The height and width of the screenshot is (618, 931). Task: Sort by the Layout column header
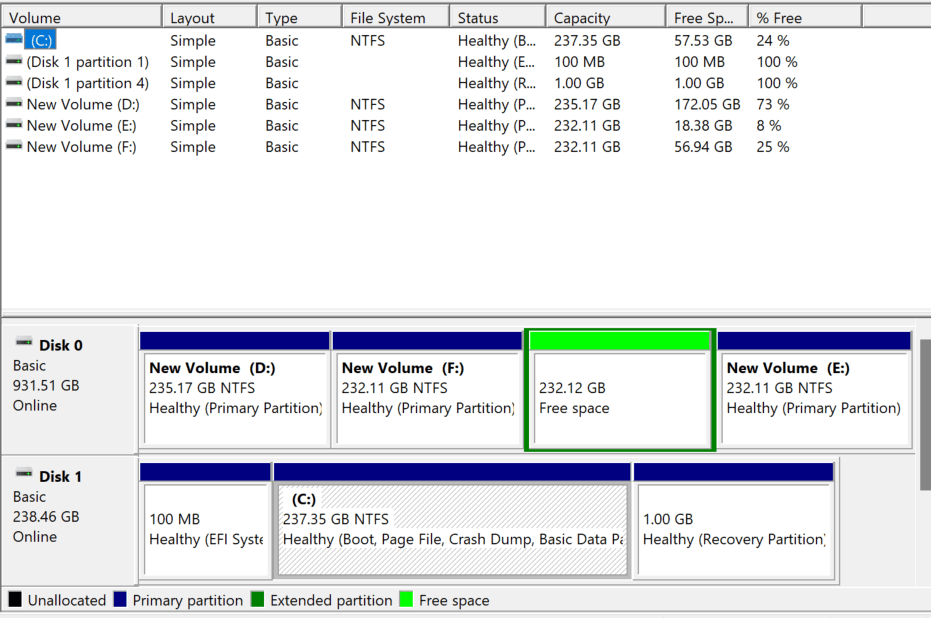210,18
